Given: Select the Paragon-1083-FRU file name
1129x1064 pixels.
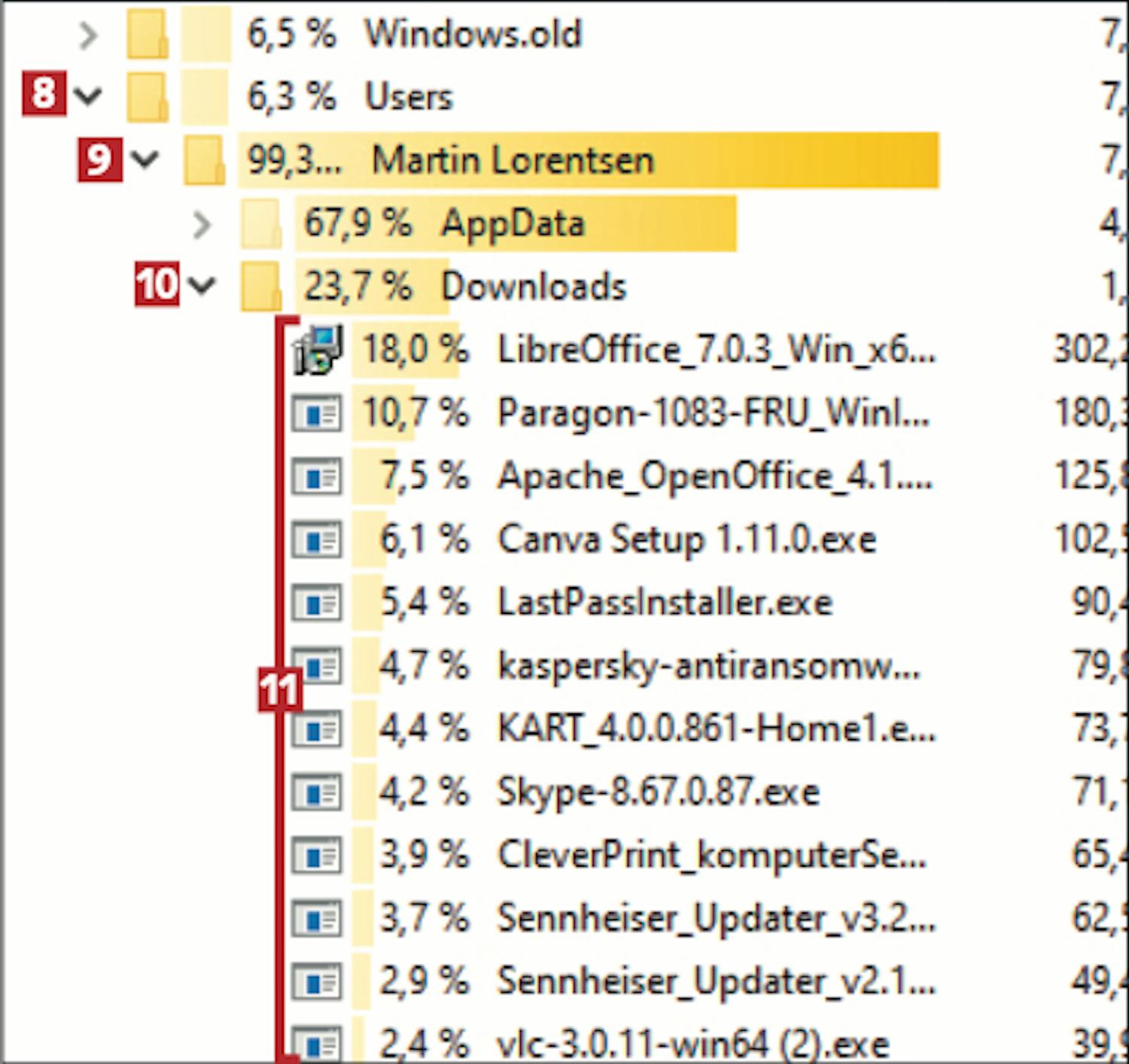Looking at the screenshot, I should pyautogui.click(x=714, y=414).
